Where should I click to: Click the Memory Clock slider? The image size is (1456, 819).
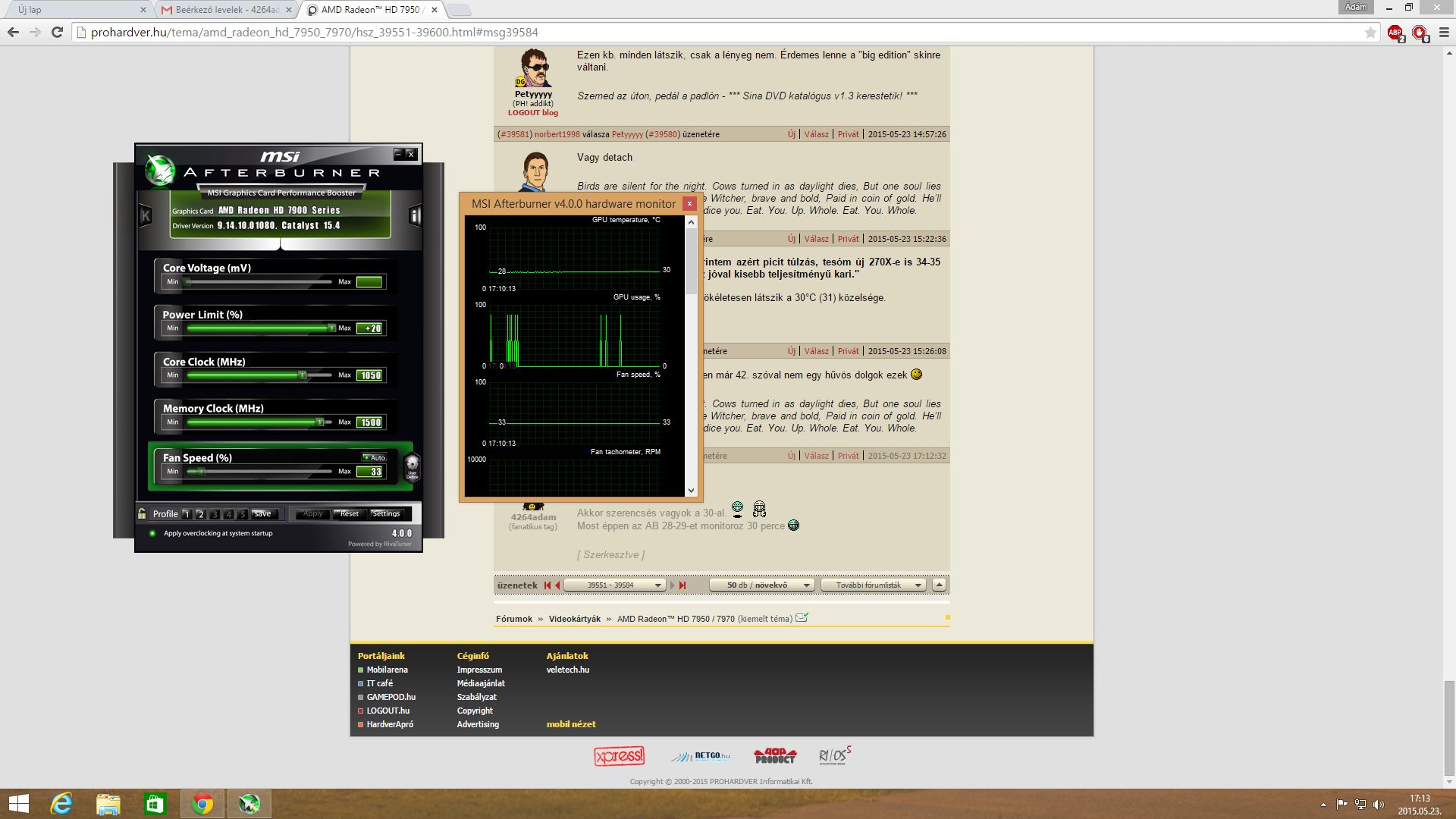click(259, 422)
